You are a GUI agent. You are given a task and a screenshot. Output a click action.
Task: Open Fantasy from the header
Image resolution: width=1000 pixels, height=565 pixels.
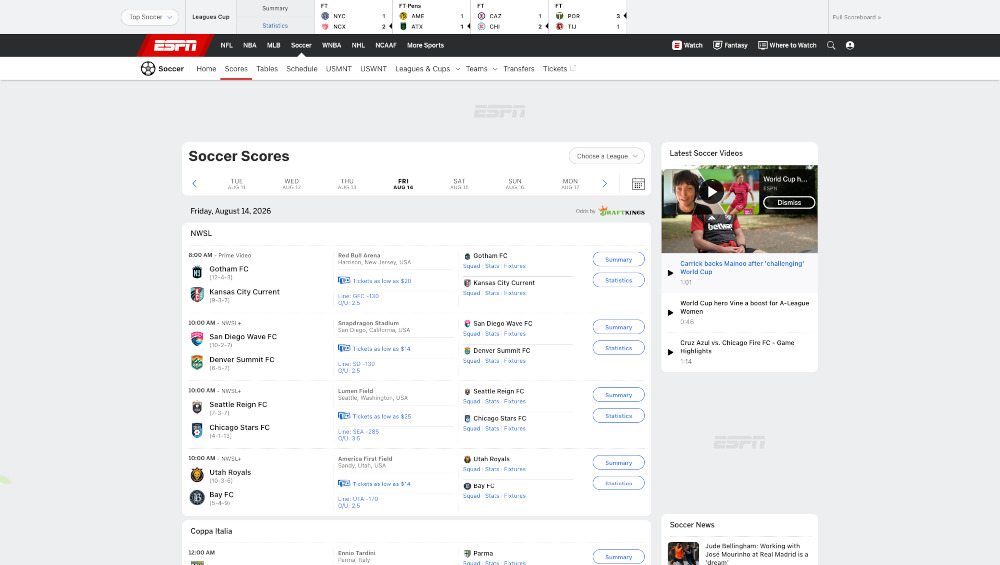point(730,45)
